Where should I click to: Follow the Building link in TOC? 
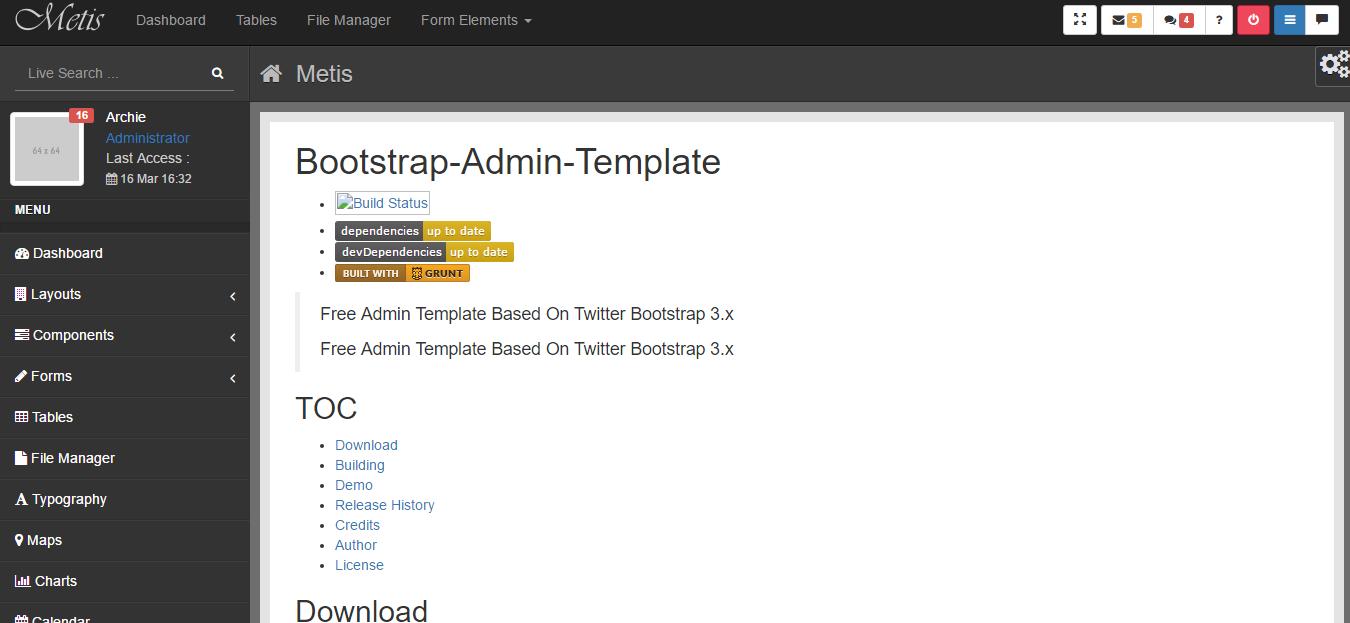click(360, 465)
